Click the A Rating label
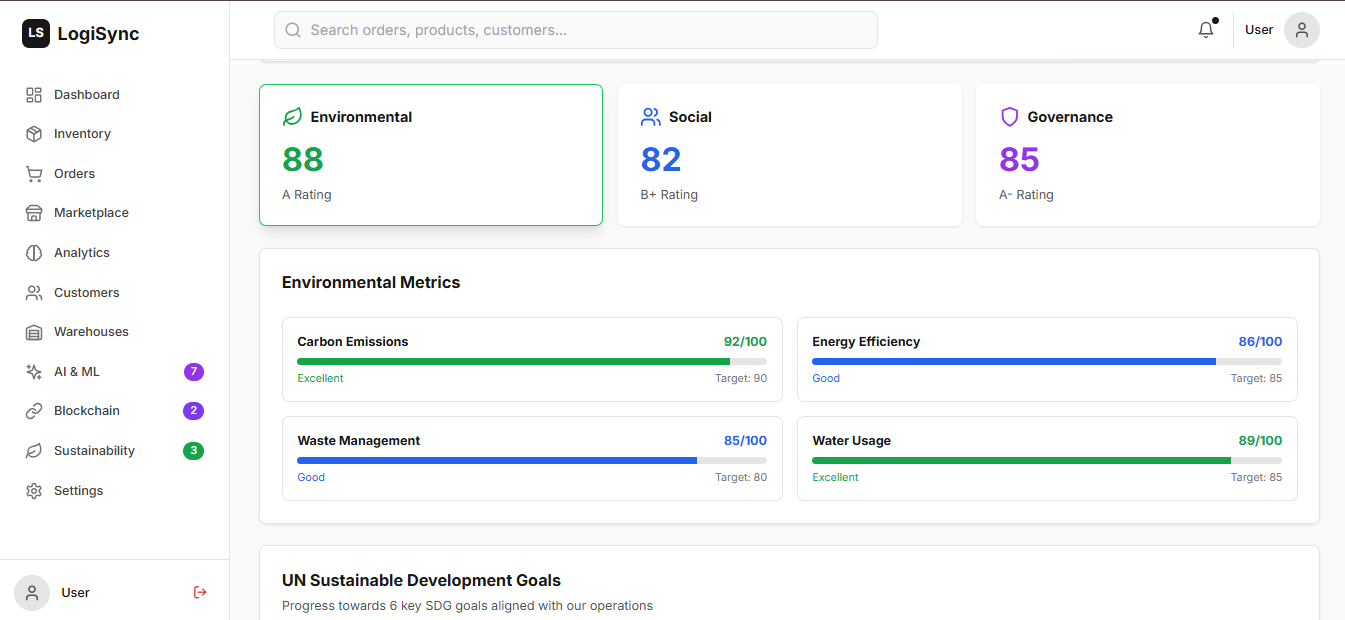 click(306, 195)
